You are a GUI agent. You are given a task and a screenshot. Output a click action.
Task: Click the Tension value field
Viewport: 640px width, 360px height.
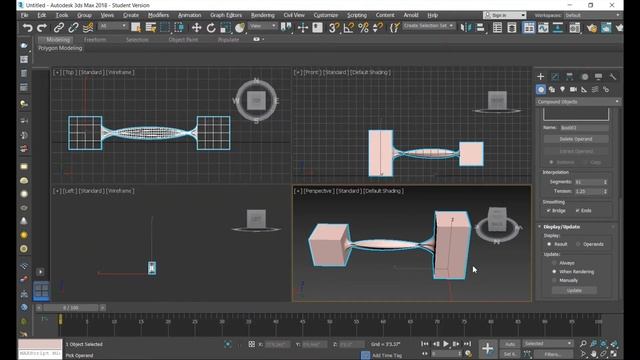click(588, 191)
